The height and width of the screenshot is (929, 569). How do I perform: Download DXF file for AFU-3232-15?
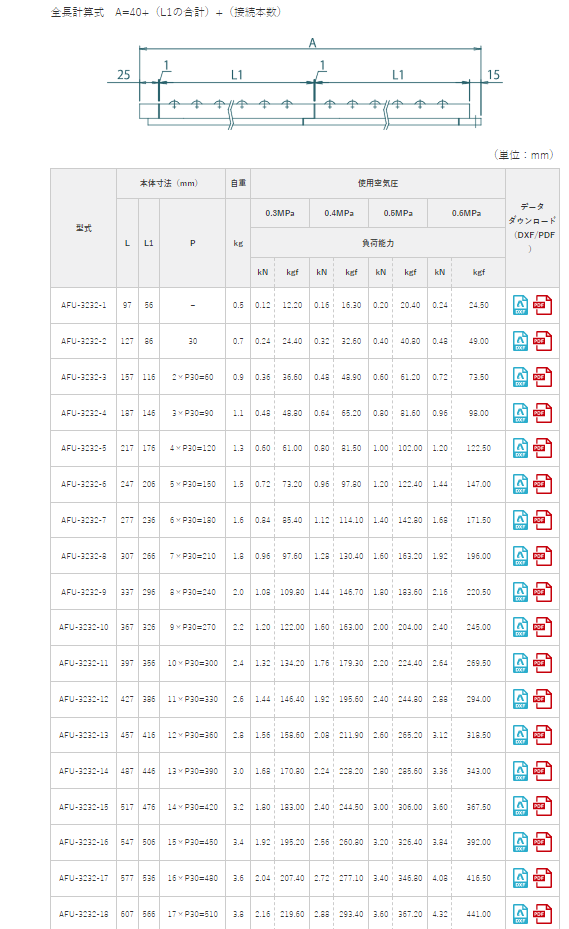point(520,806)
